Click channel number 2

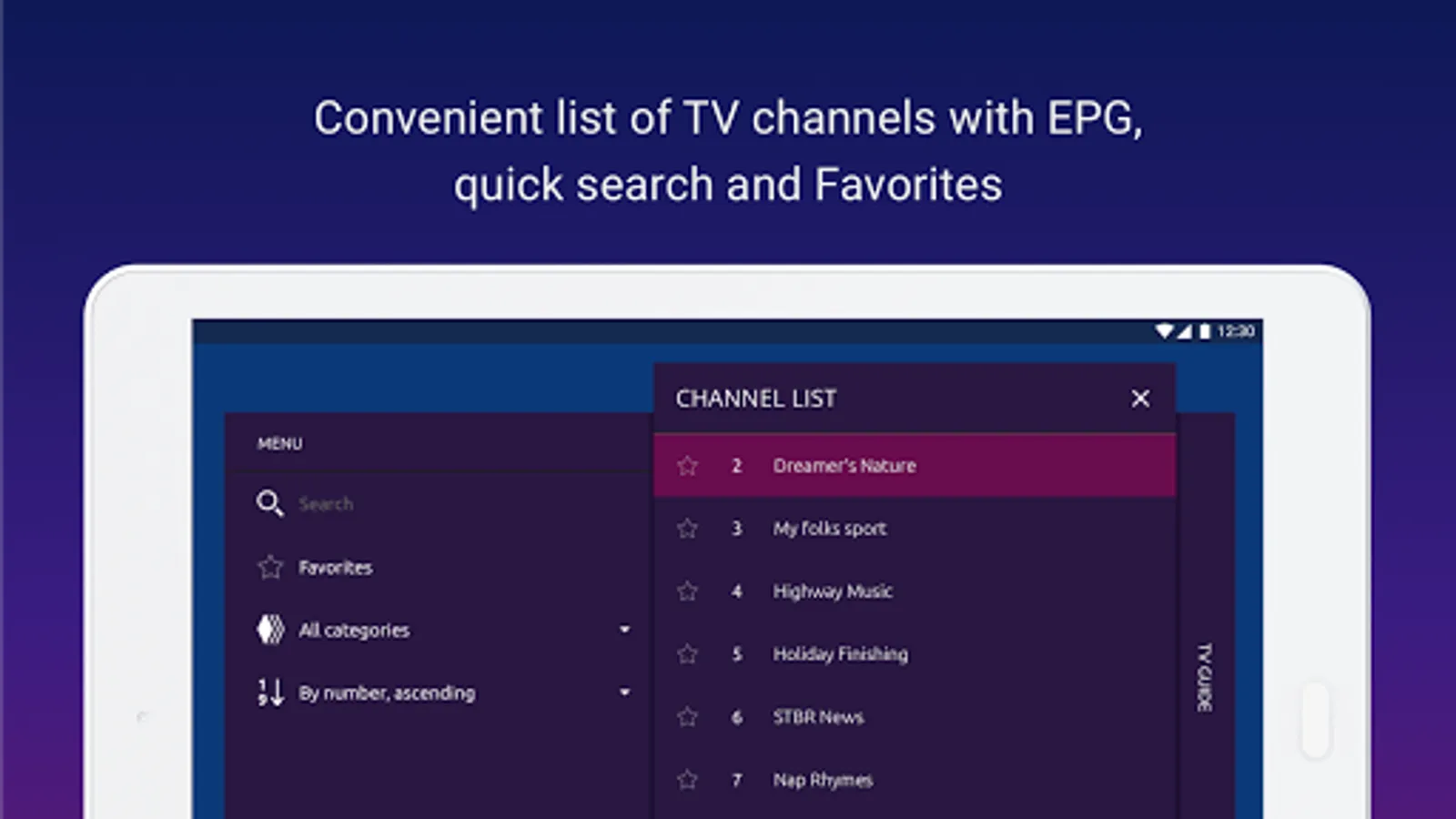(x=737, y=466)
